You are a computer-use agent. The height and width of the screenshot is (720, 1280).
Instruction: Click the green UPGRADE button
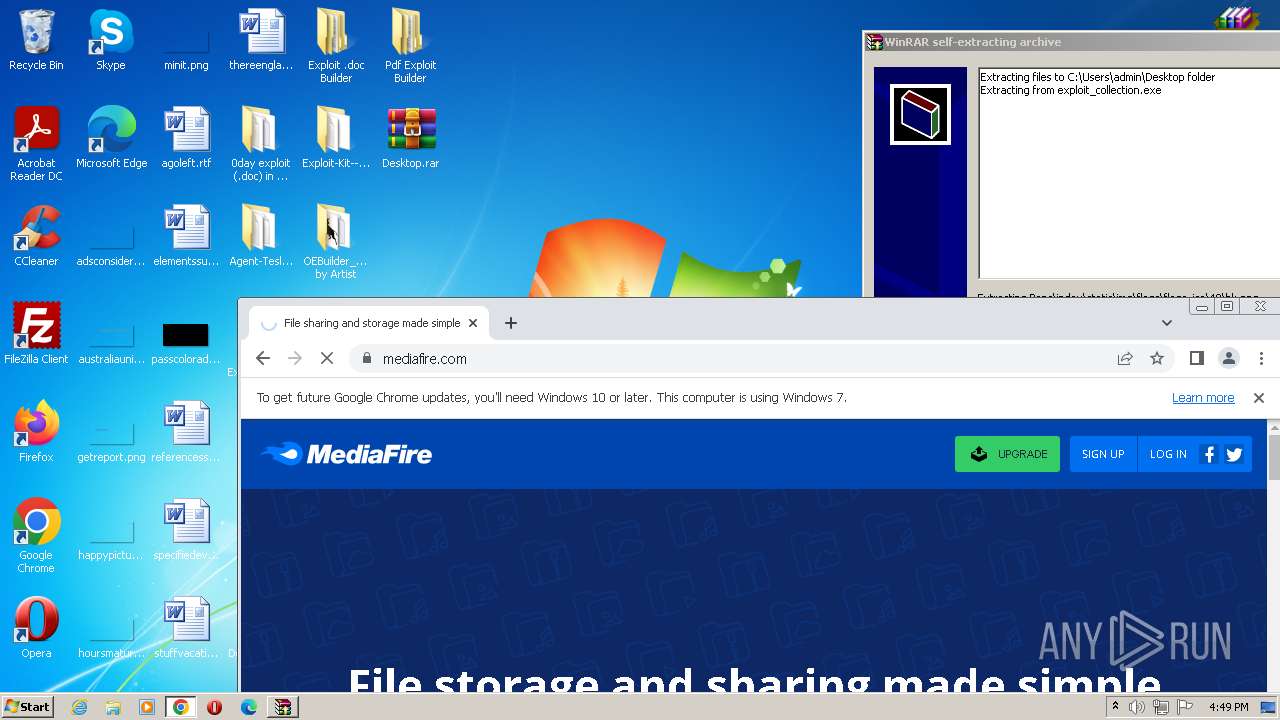(x=1007, y=454)
